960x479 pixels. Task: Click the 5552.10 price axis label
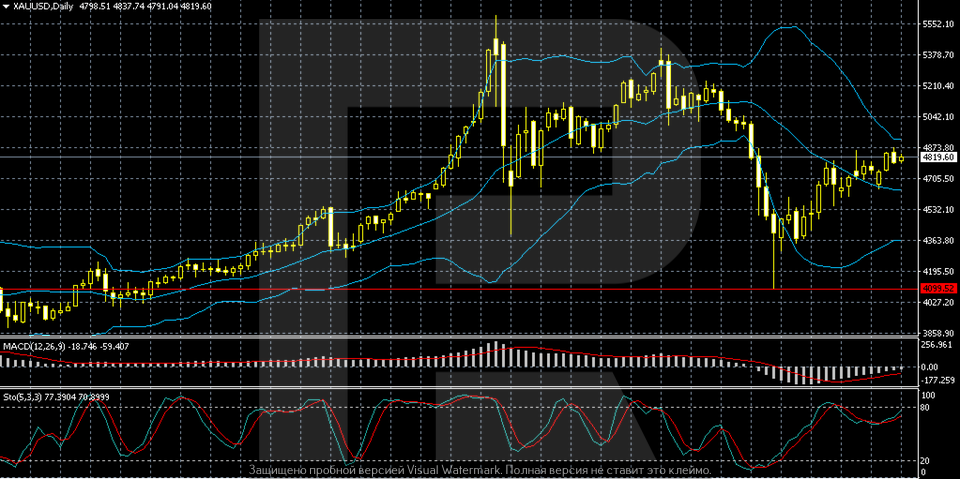click(938, 24)
